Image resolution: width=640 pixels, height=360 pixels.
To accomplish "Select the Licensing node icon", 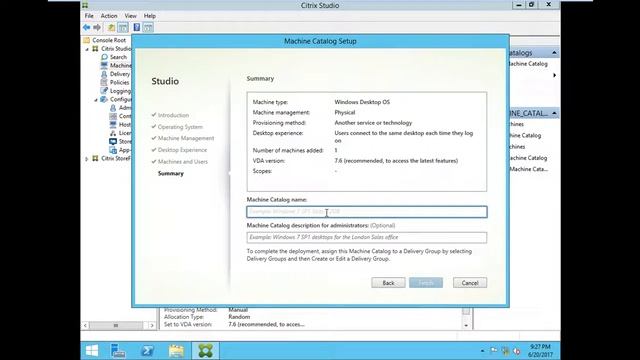I will [113, 133].
